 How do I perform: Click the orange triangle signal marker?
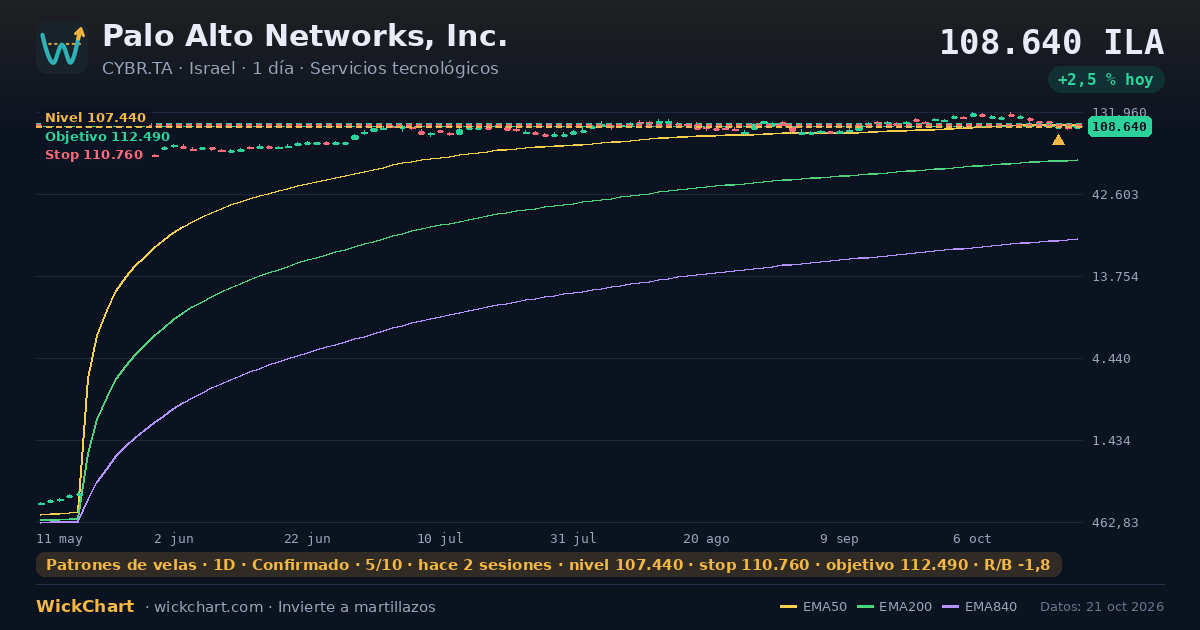point(1058,140)
